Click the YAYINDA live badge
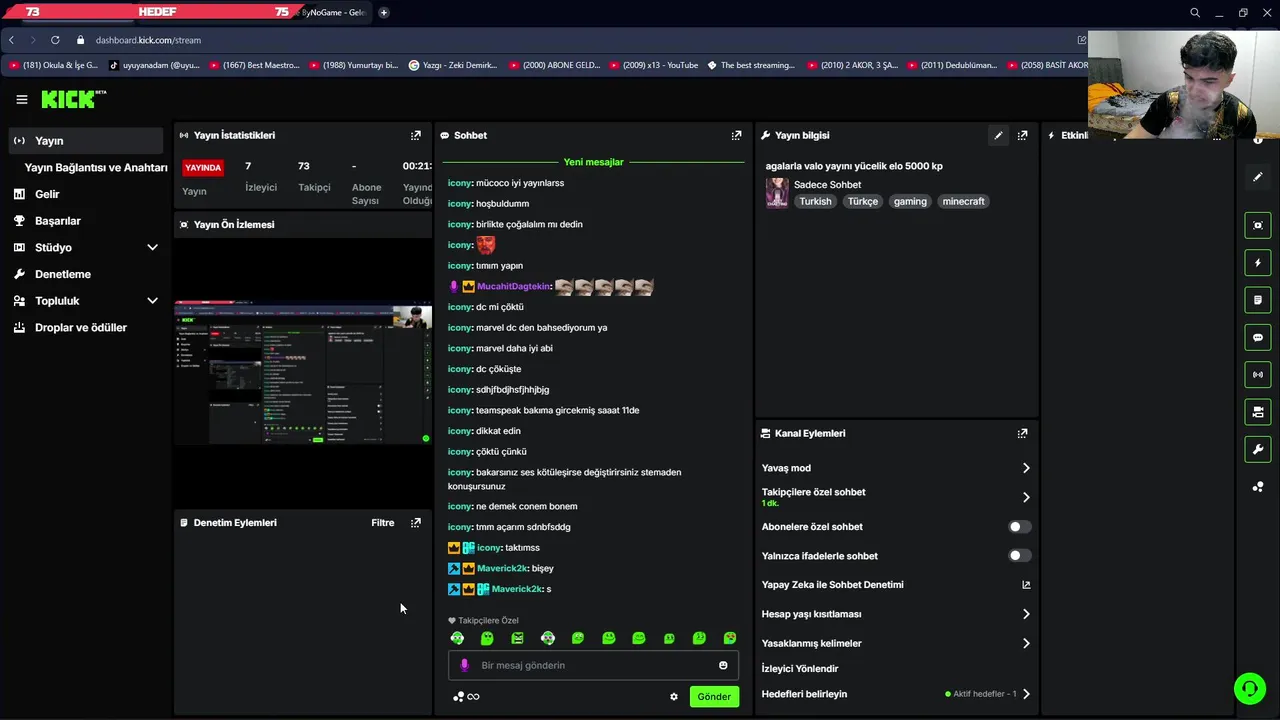 point(203,168)
